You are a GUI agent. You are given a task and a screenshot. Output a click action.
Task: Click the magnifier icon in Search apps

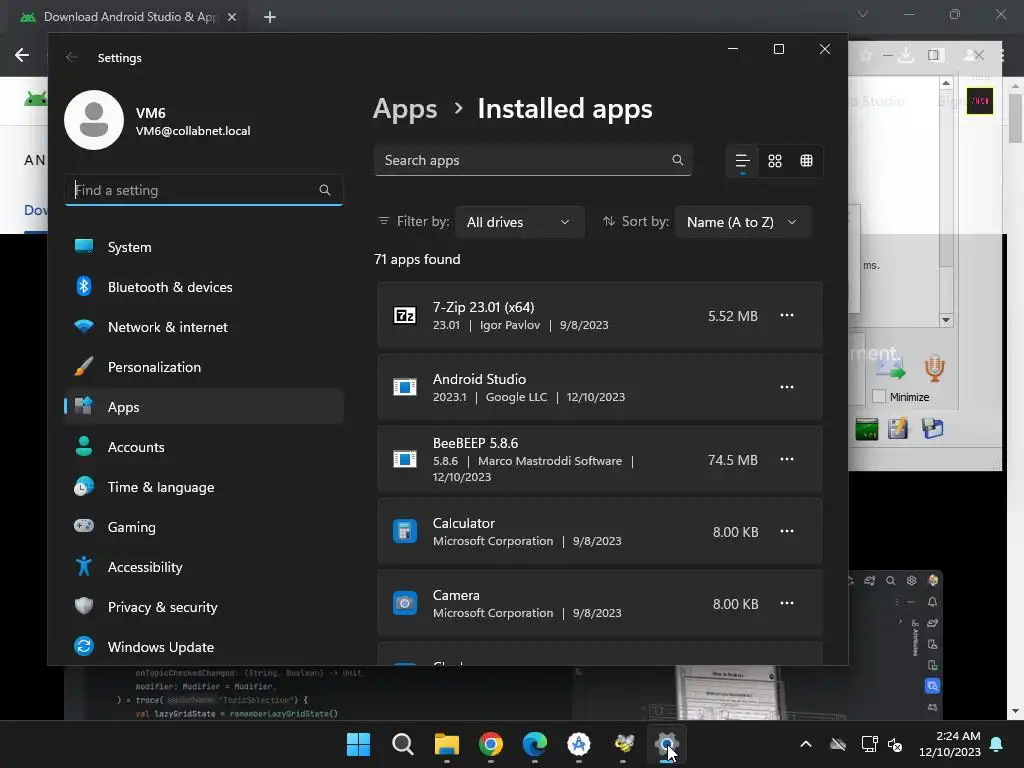tap(677, 160)
